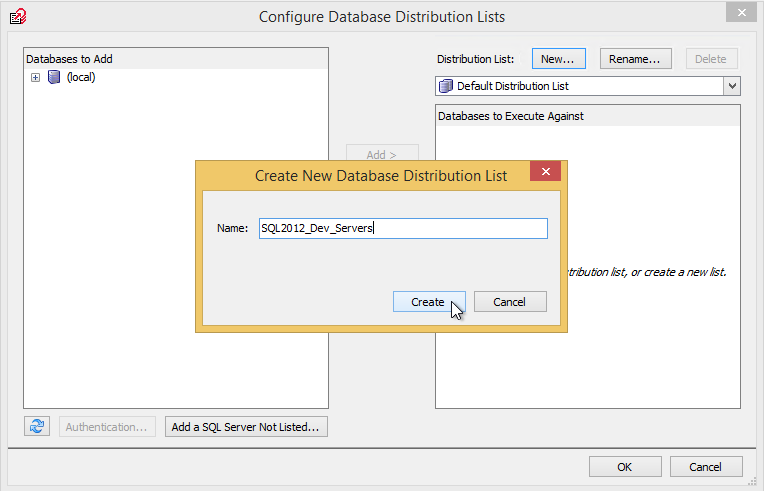
Task: Close the Create New Database Distribution List dialog
Action: tap(545, 173)
